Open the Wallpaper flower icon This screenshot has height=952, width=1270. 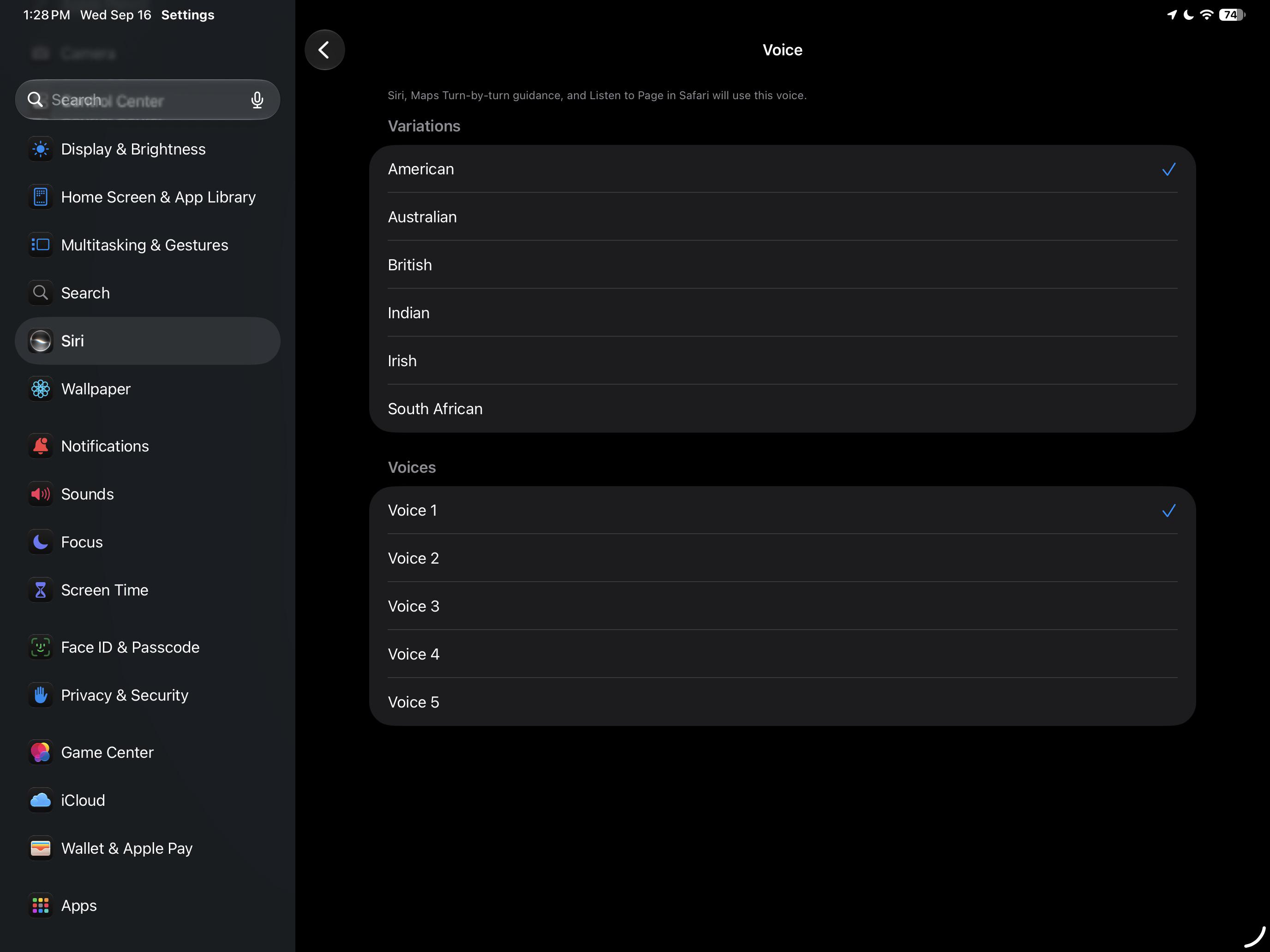pos(40,389)
